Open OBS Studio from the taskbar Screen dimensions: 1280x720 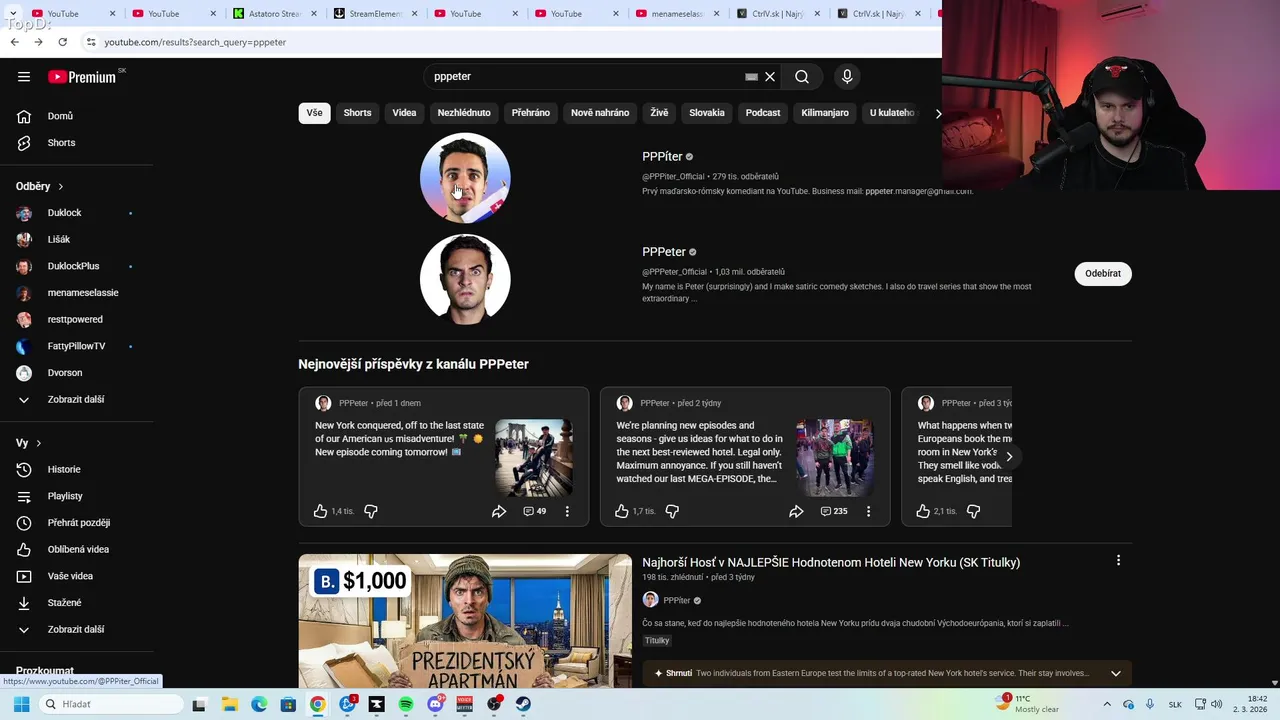coord(494,704)
